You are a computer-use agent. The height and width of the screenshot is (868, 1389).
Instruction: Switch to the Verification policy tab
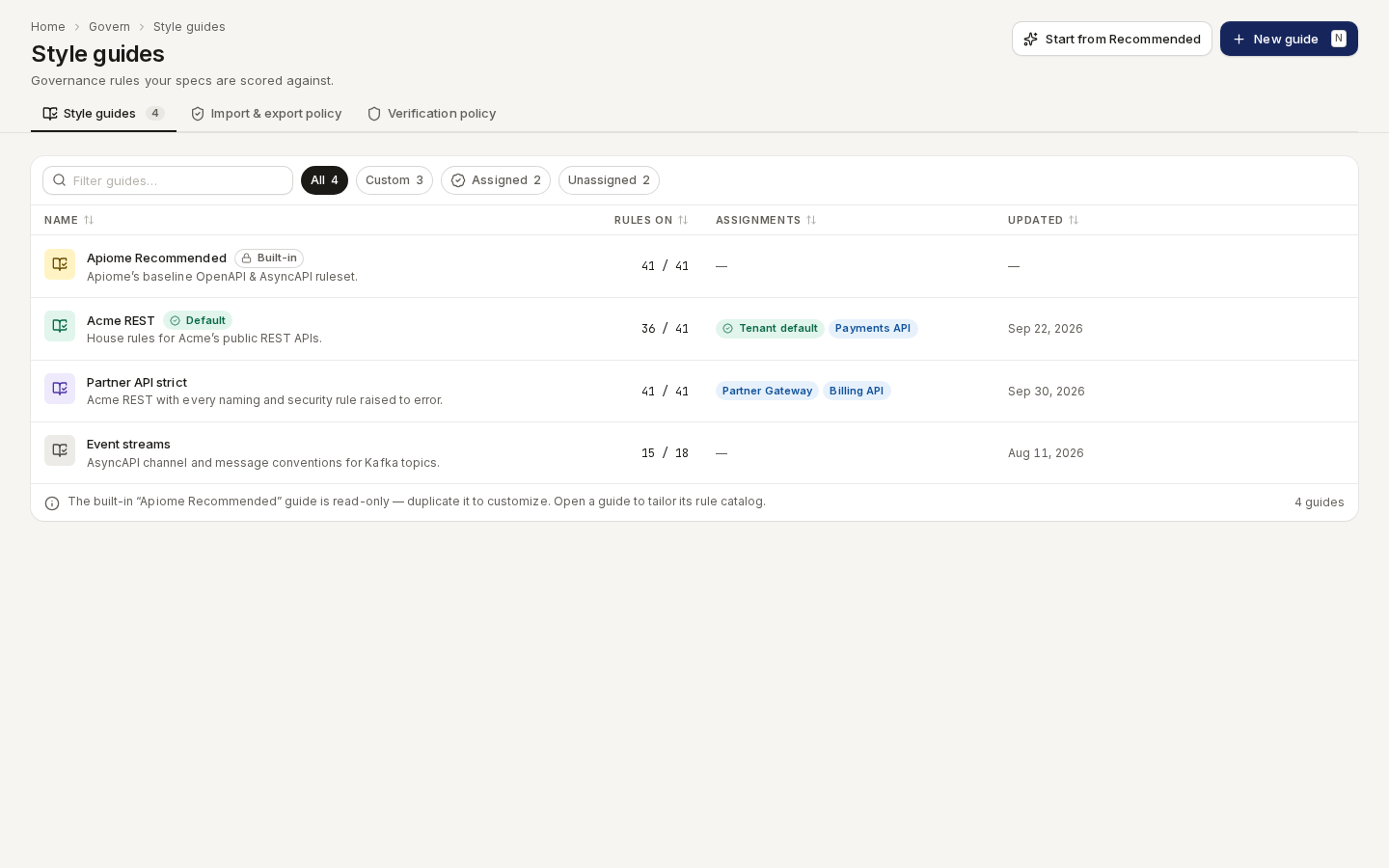431,114
